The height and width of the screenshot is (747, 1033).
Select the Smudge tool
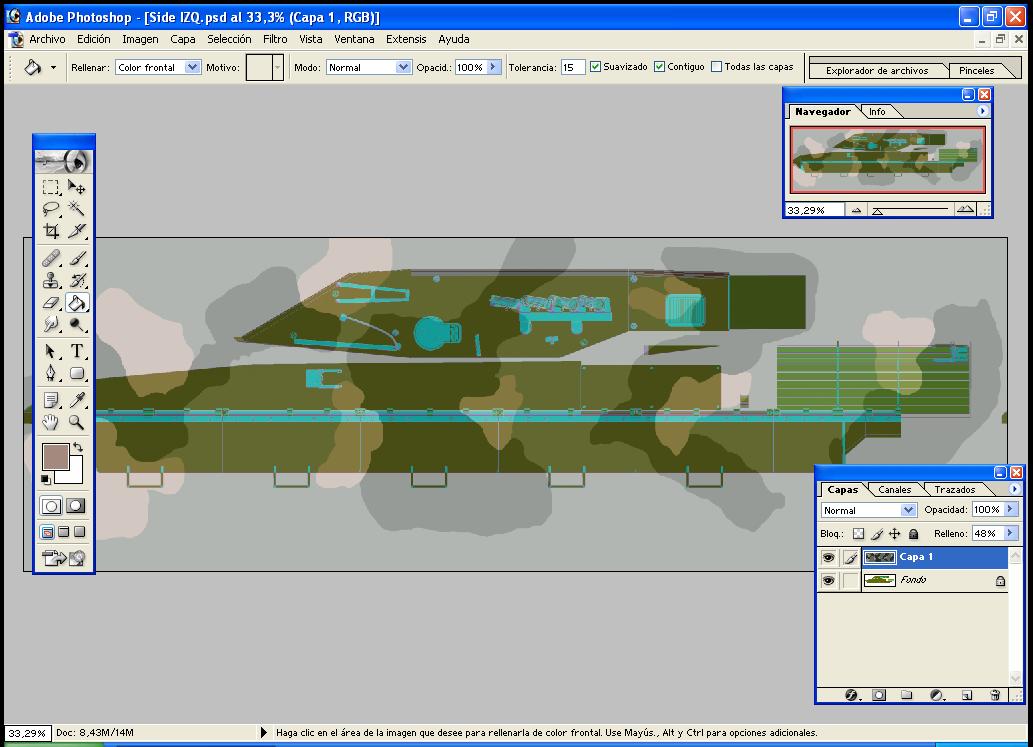pos(51,324)
